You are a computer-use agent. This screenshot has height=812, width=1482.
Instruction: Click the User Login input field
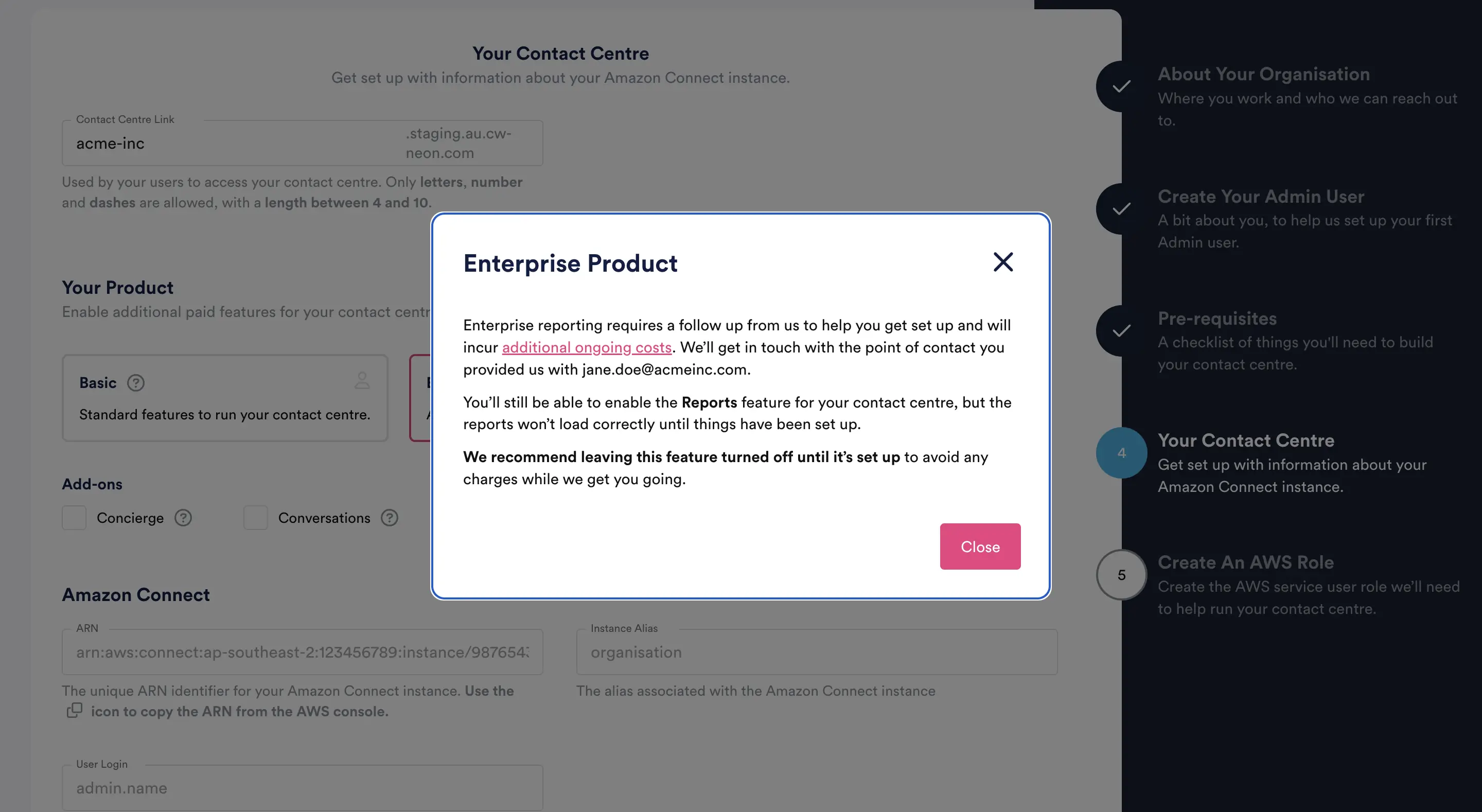(302, 788)
